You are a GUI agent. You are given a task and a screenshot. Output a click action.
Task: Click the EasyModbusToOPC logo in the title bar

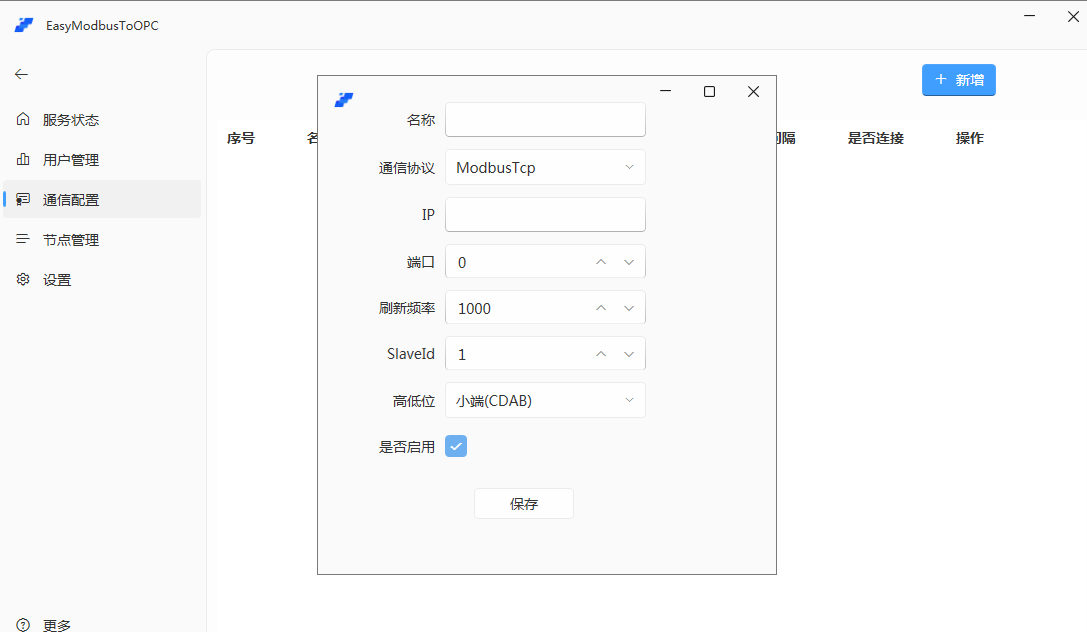23,25
